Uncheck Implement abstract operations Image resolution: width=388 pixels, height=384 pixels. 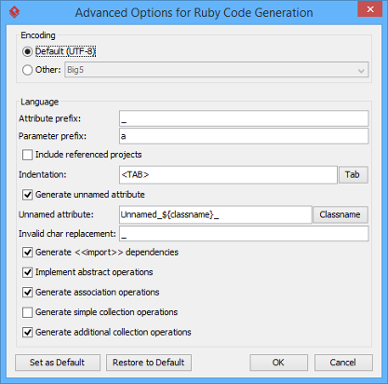(27, 272)
